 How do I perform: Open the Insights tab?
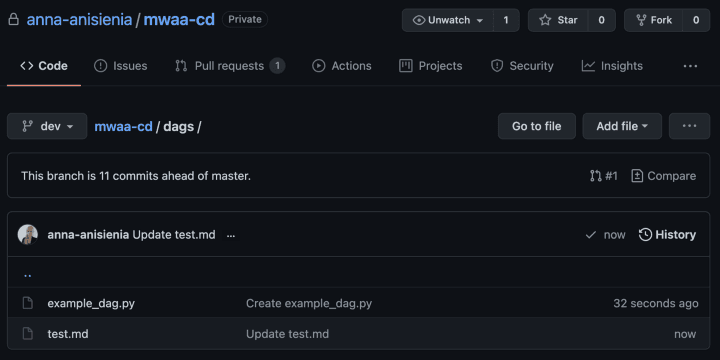point(612,66)
